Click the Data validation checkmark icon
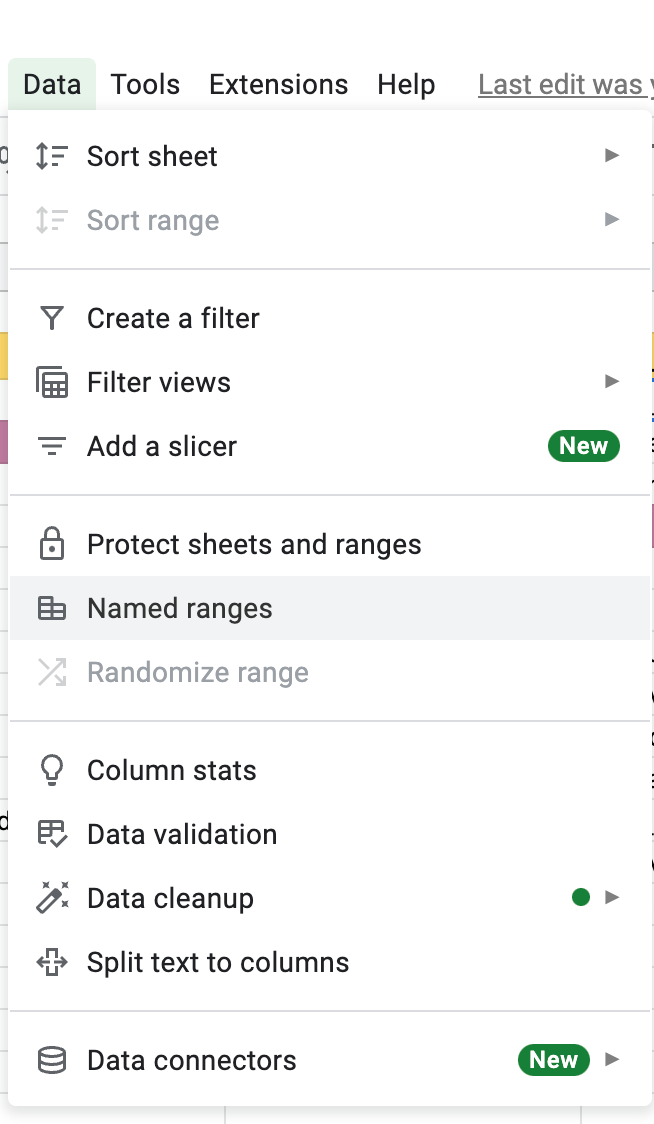Viewport: 654px width, 1124px height. 51,834
